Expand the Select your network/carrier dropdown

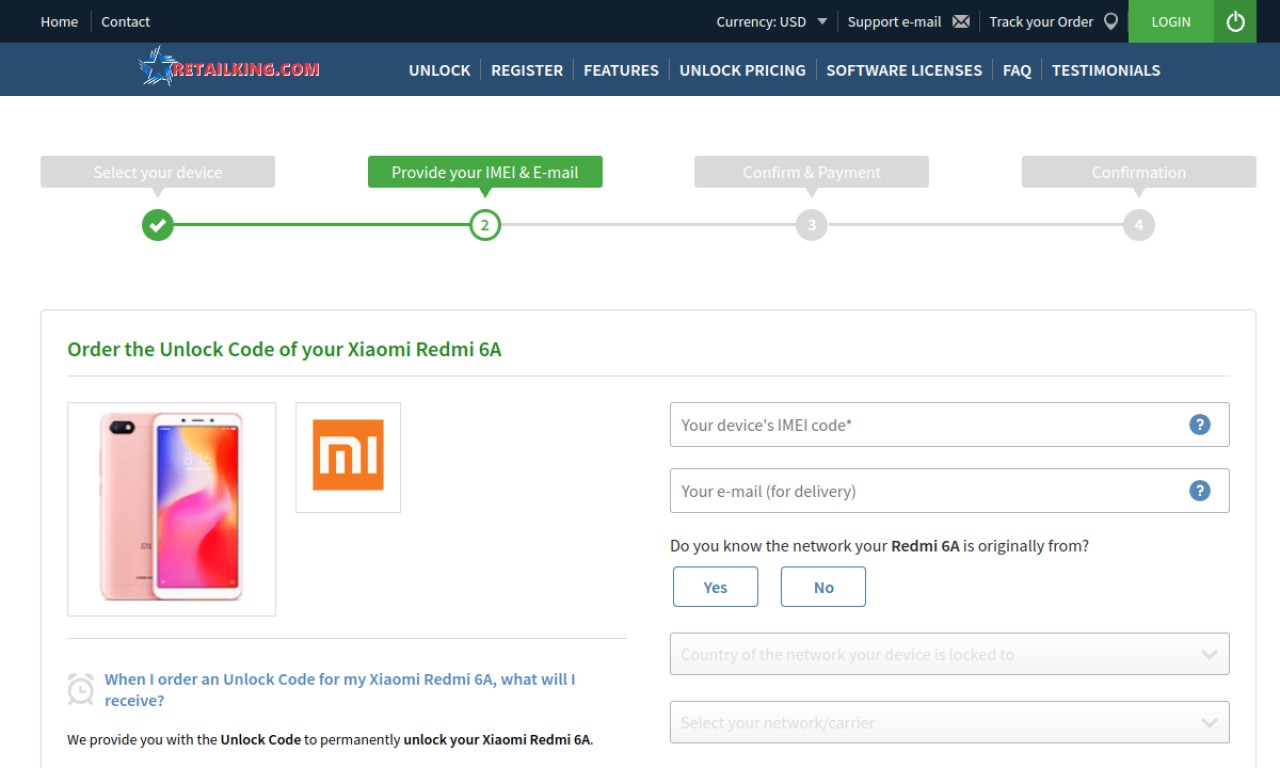[x=949, y=722]
